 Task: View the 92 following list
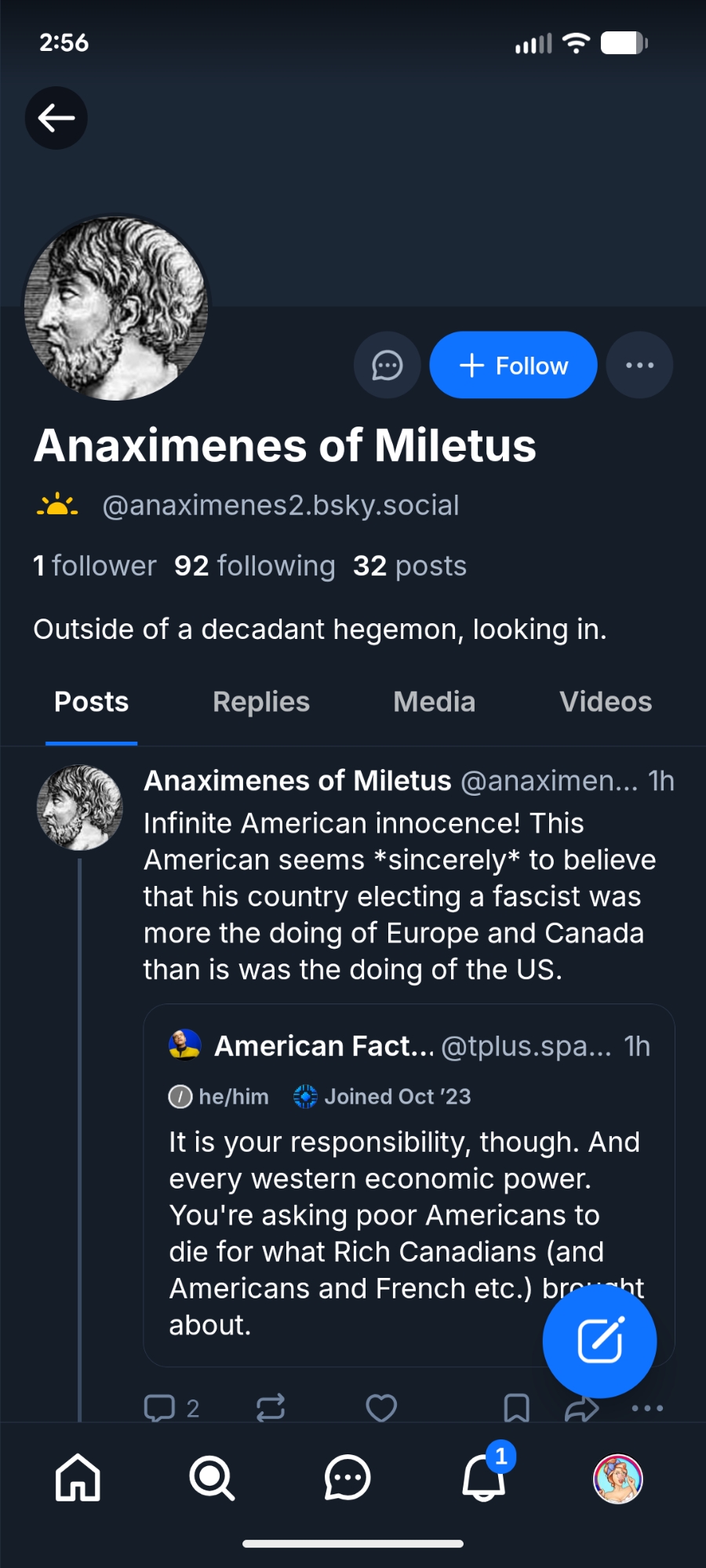254,566
